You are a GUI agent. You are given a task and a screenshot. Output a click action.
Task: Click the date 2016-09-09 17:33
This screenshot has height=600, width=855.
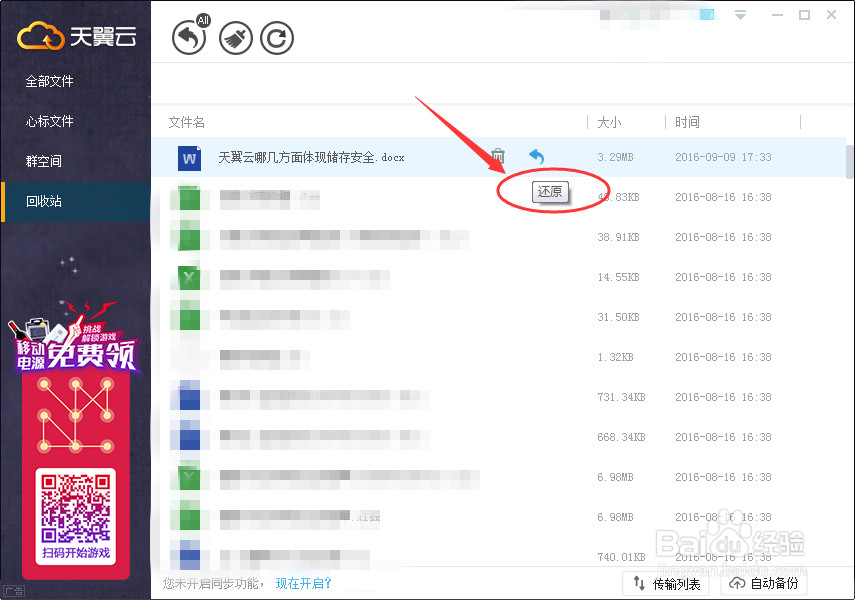[x=723, y=157]
